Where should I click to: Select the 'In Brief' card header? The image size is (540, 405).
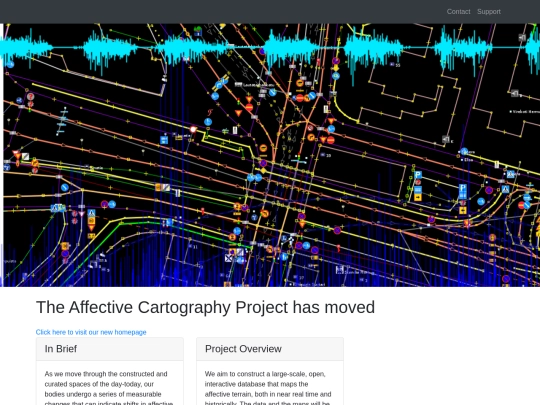coord(110,349)
